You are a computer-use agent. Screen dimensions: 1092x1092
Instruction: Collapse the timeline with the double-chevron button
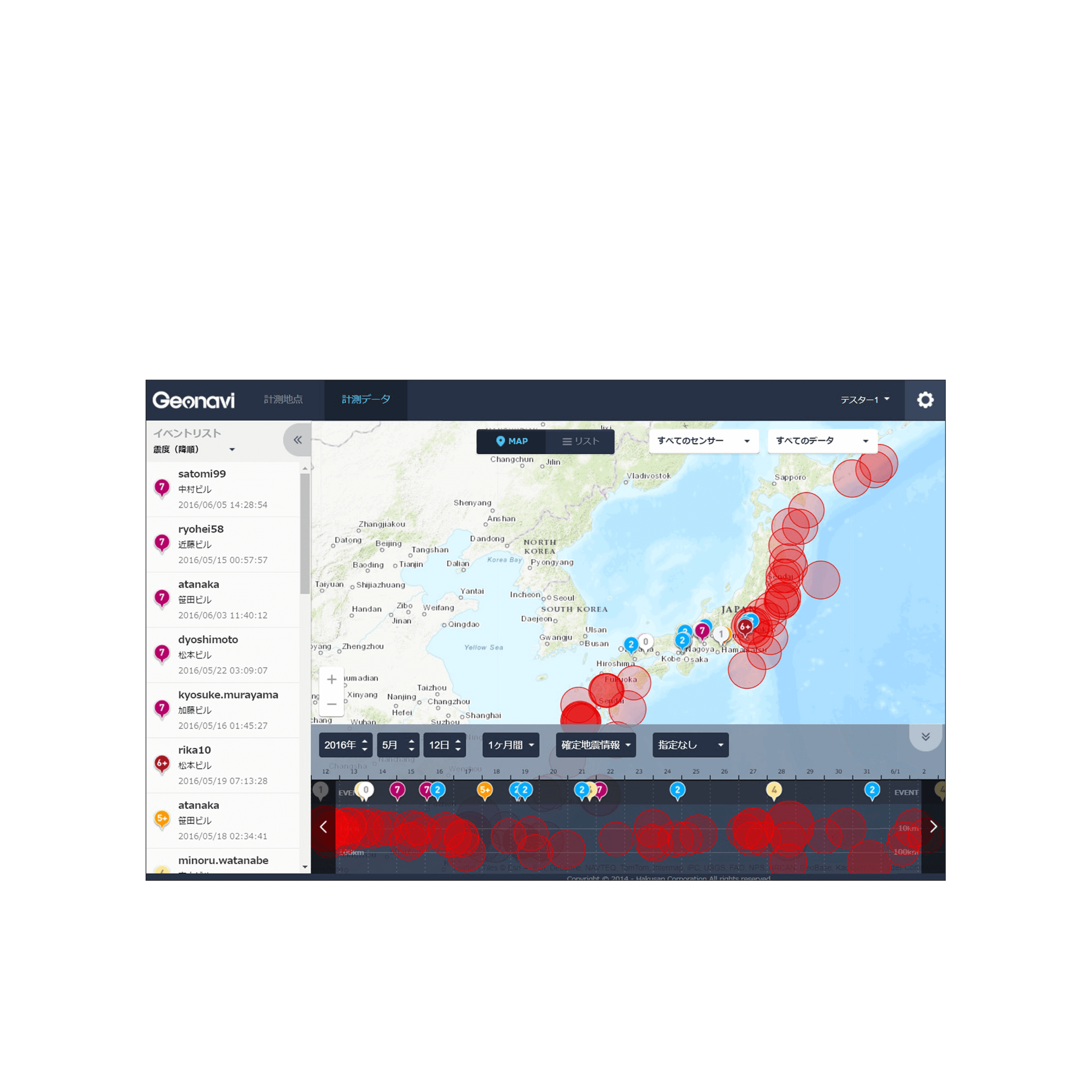click(x=925, y=737)
